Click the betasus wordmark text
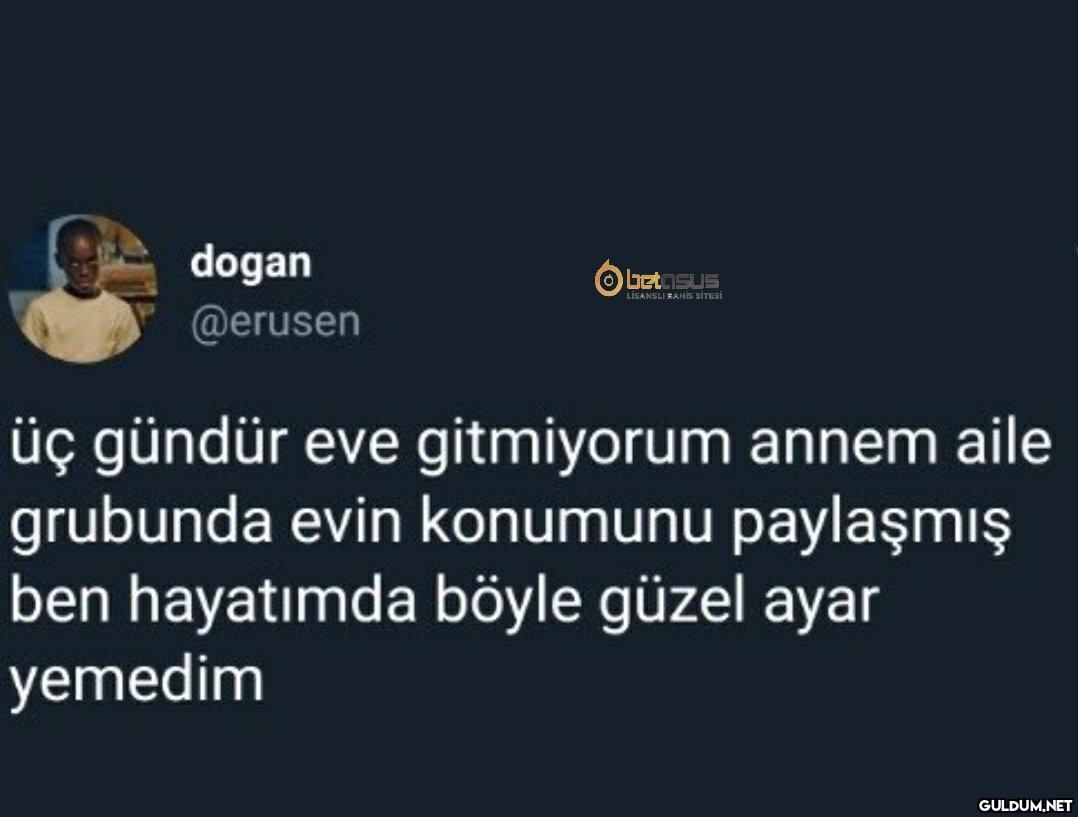The image size is (1078, 817). click(672, 279)
